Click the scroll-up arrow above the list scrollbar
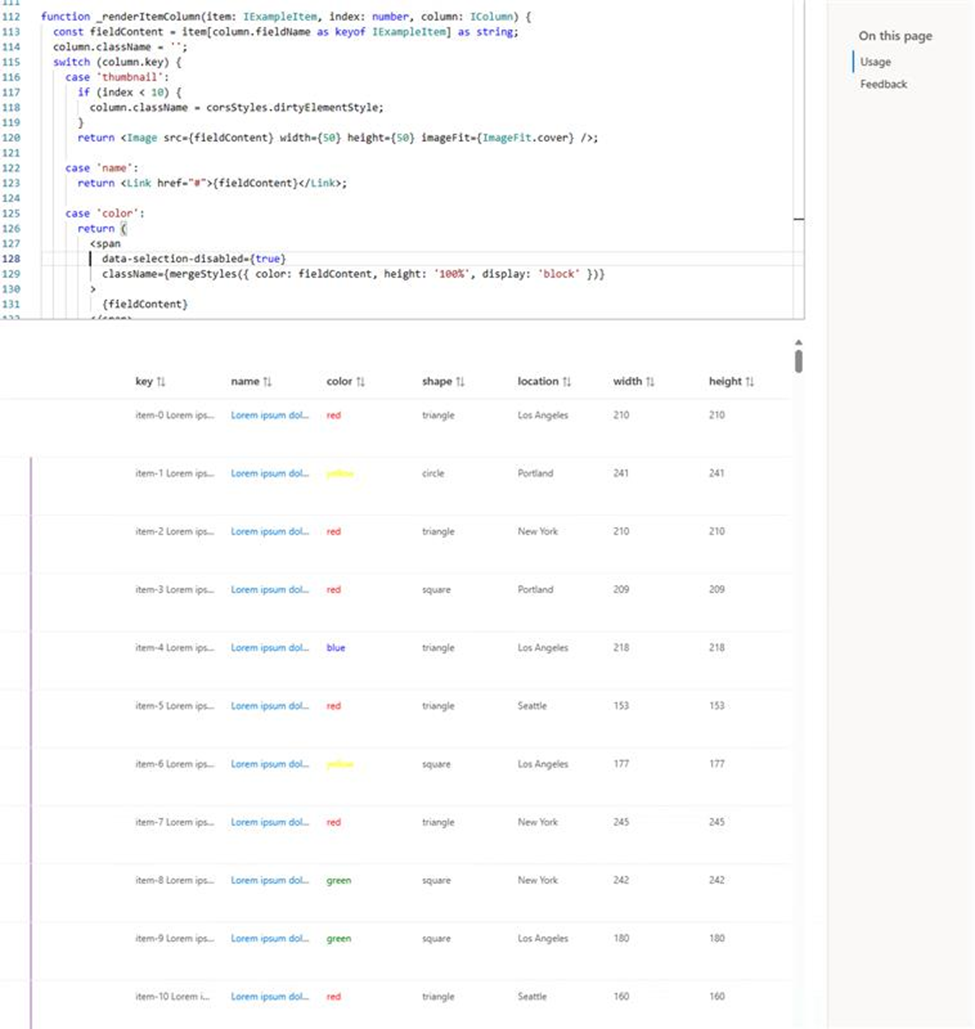Image resolution: width=975 pixels, height=1029 pixels. (x=799, y=342)
